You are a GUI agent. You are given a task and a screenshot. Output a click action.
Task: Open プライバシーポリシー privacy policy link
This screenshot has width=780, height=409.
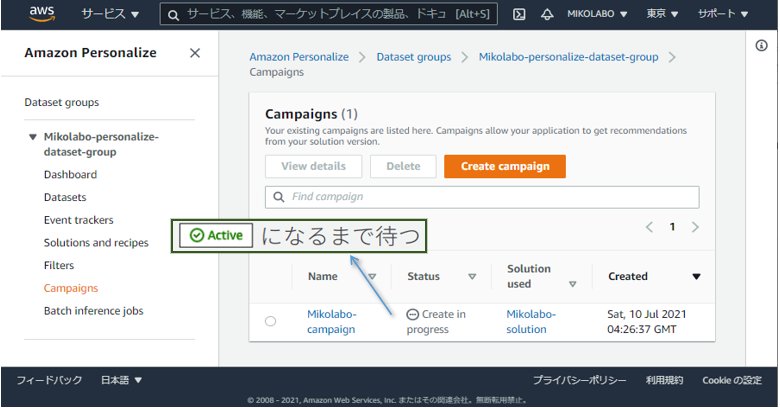tap(580, 381)
